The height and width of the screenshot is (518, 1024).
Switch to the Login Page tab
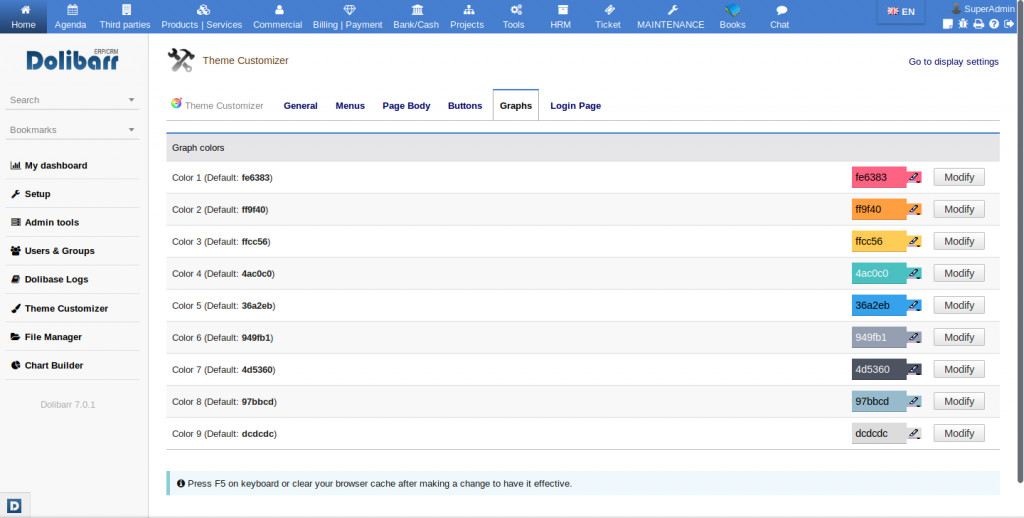[575, 106]
